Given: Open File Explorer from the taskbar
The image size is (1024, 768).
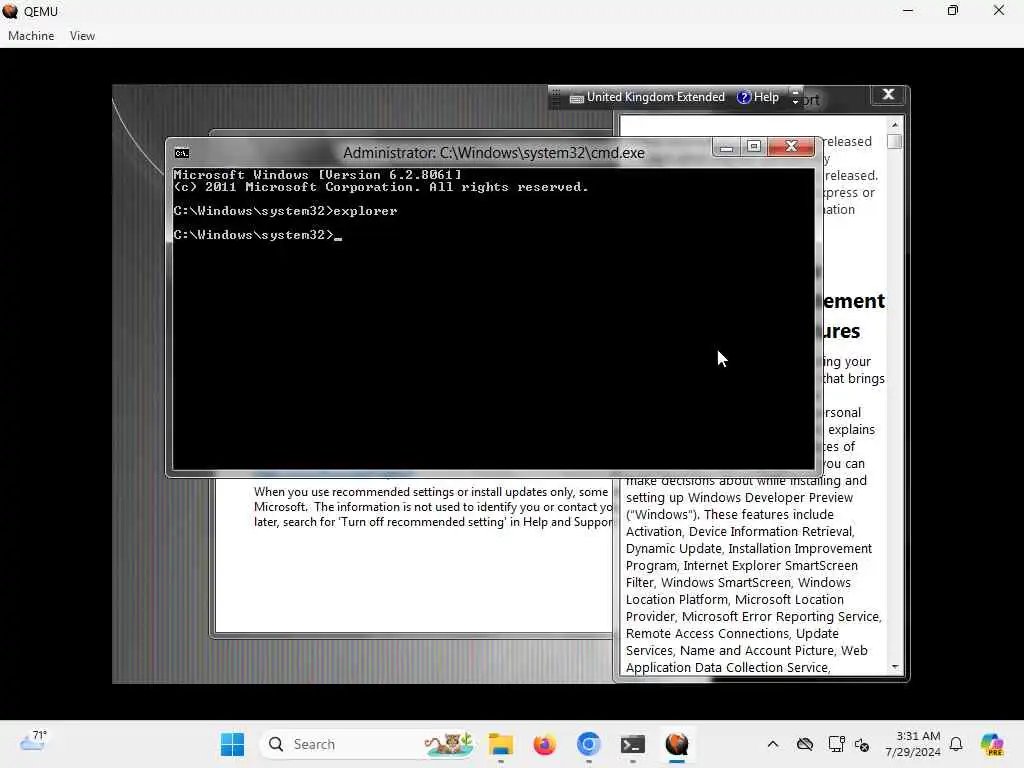Looking at the screenshot, I should tap(501, 744).
